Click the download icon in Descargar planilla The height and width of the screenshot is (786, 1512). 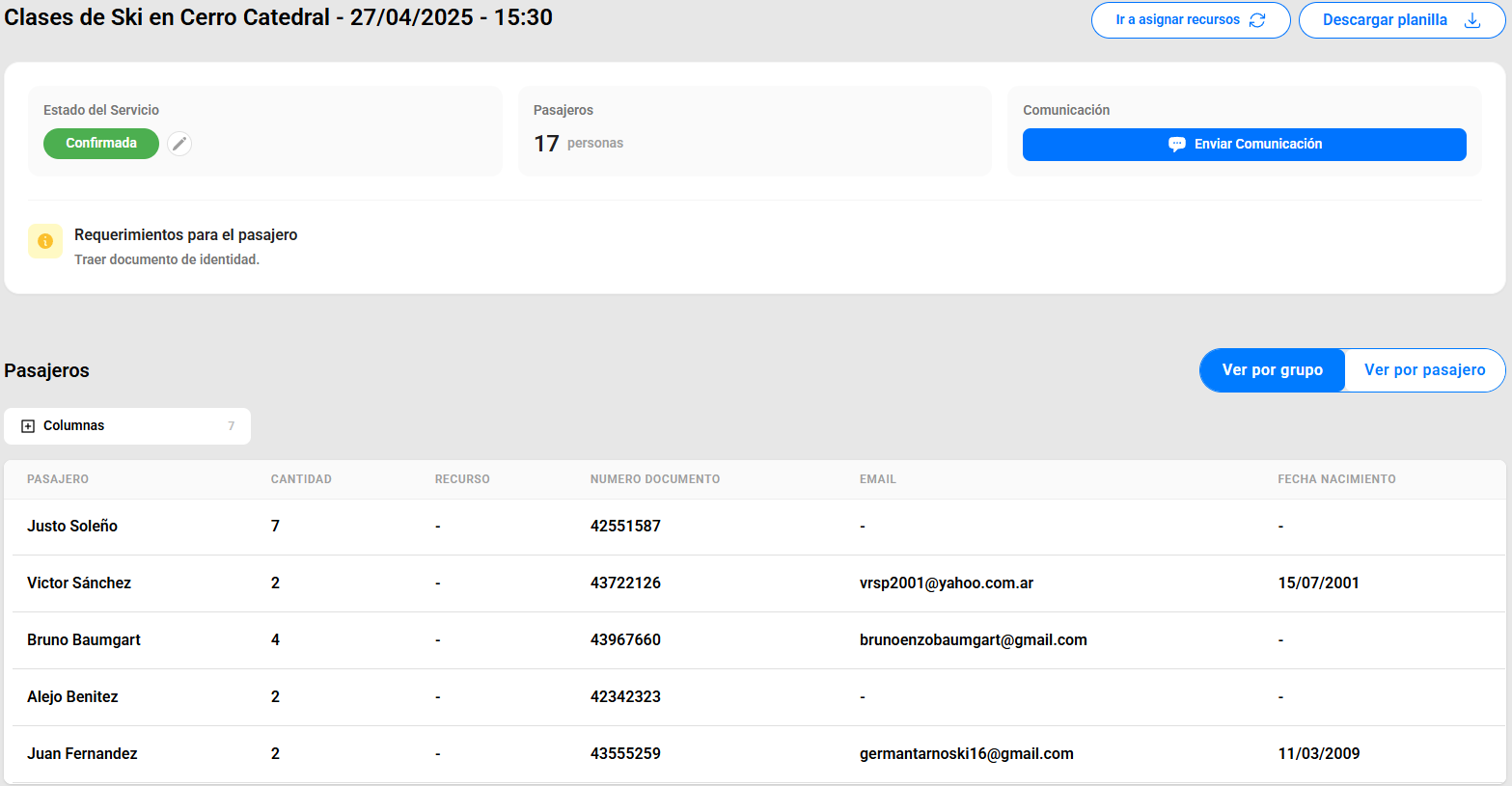coord(1472,20)
